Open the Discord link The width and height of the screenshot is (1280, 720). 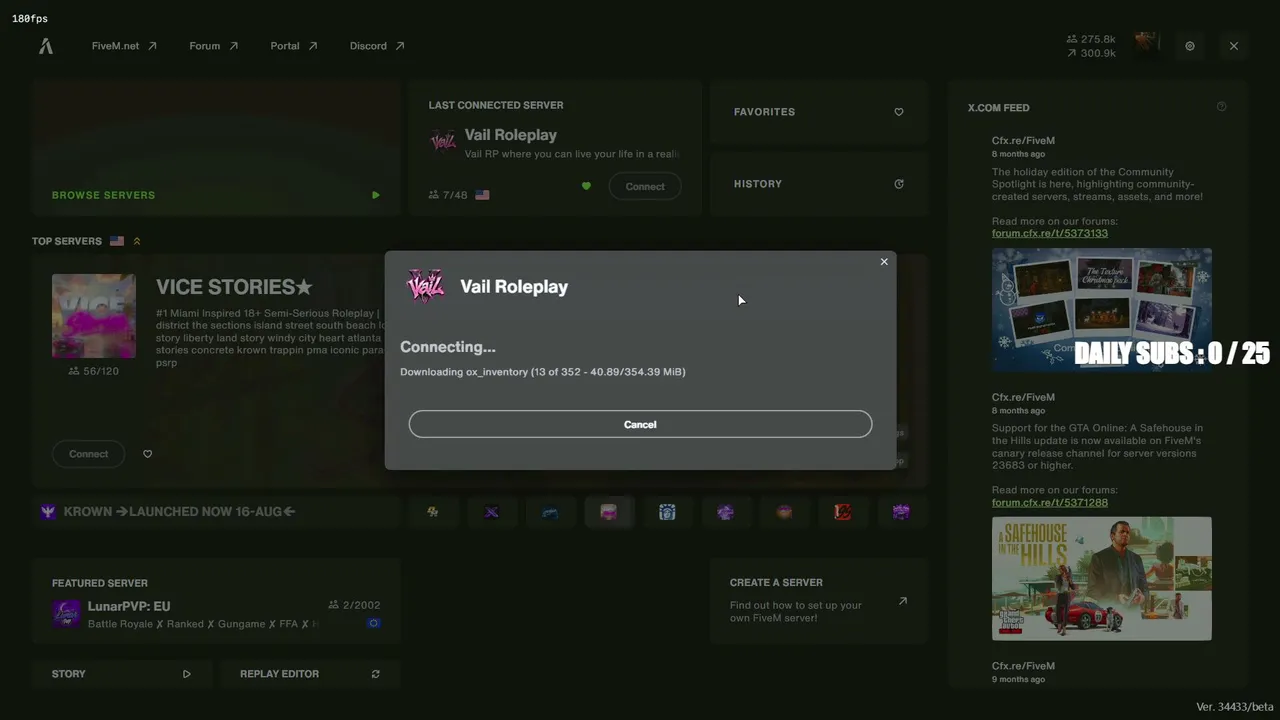pos(377,46)
